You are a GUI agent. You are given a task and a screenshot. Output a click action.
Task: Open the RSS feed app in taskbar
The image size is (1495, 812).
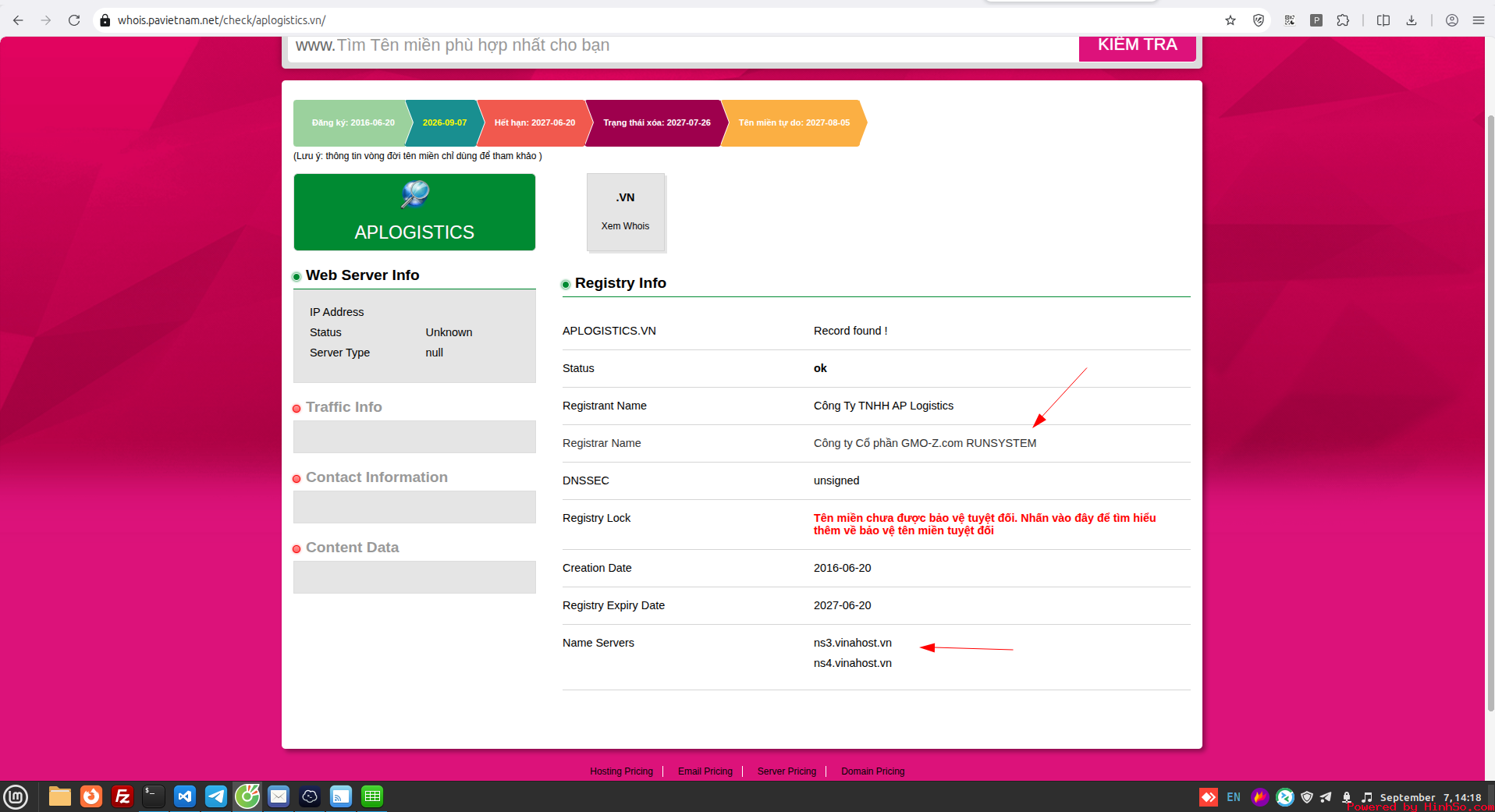coord(341,796)
